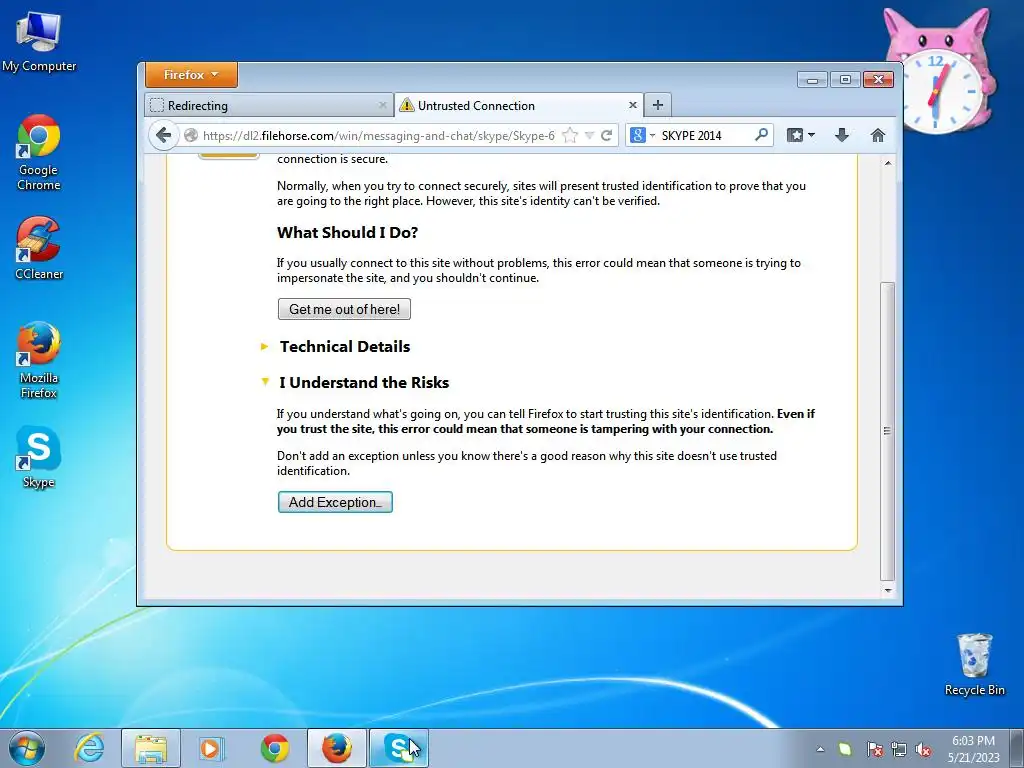The width and height of the screenshot is (1024, 768).
Task: Click the page scroll down arrow
Action: (888, 590)
